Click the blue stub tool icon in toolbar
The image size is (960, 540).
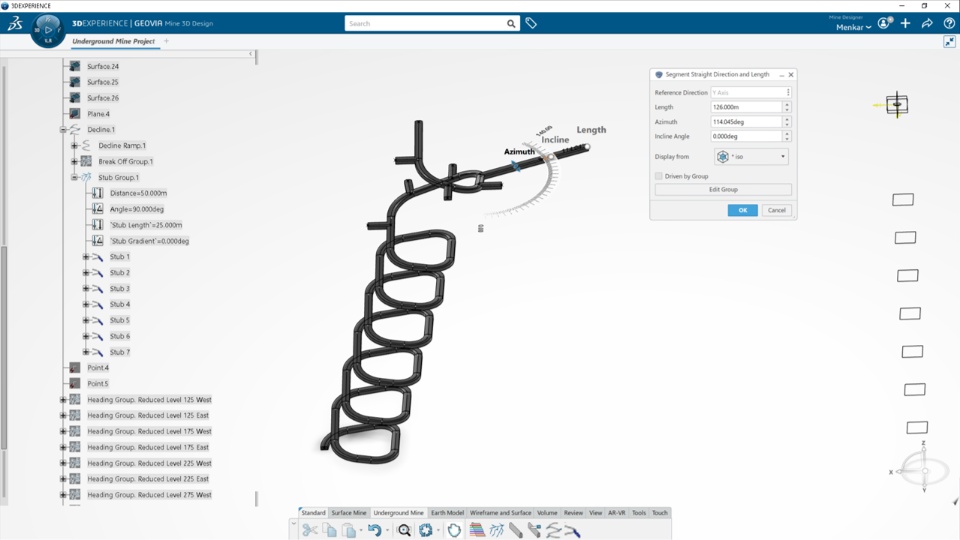[572, 530]
